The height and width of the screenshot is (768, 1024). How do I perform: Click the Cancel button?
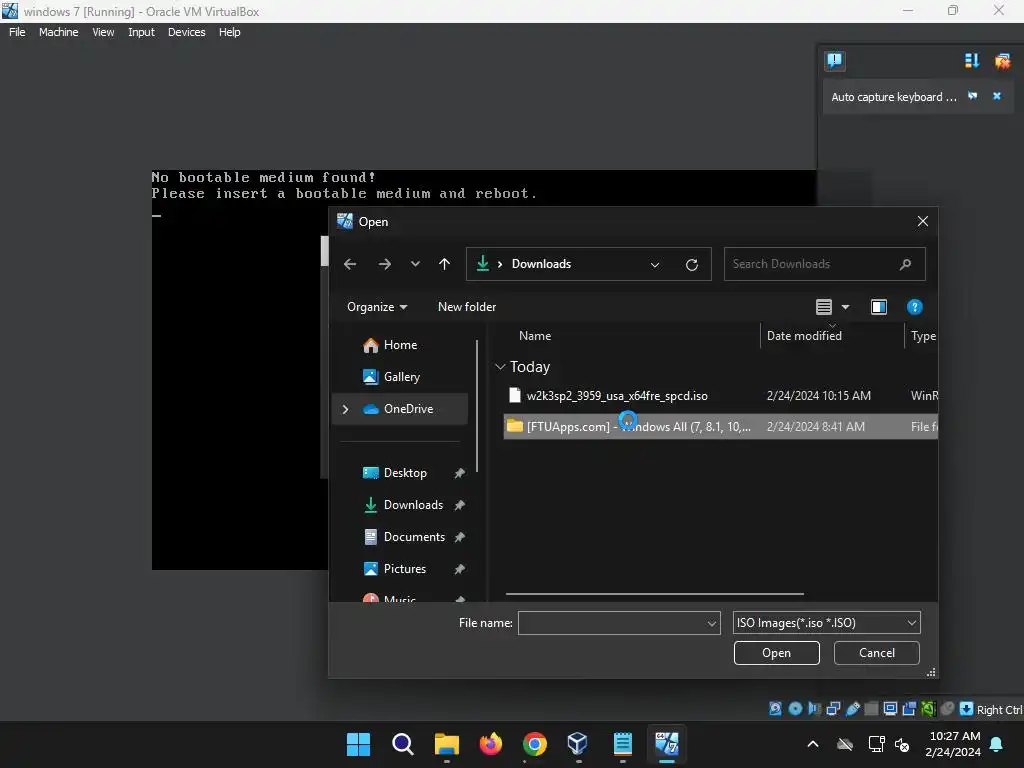point(876,653)
